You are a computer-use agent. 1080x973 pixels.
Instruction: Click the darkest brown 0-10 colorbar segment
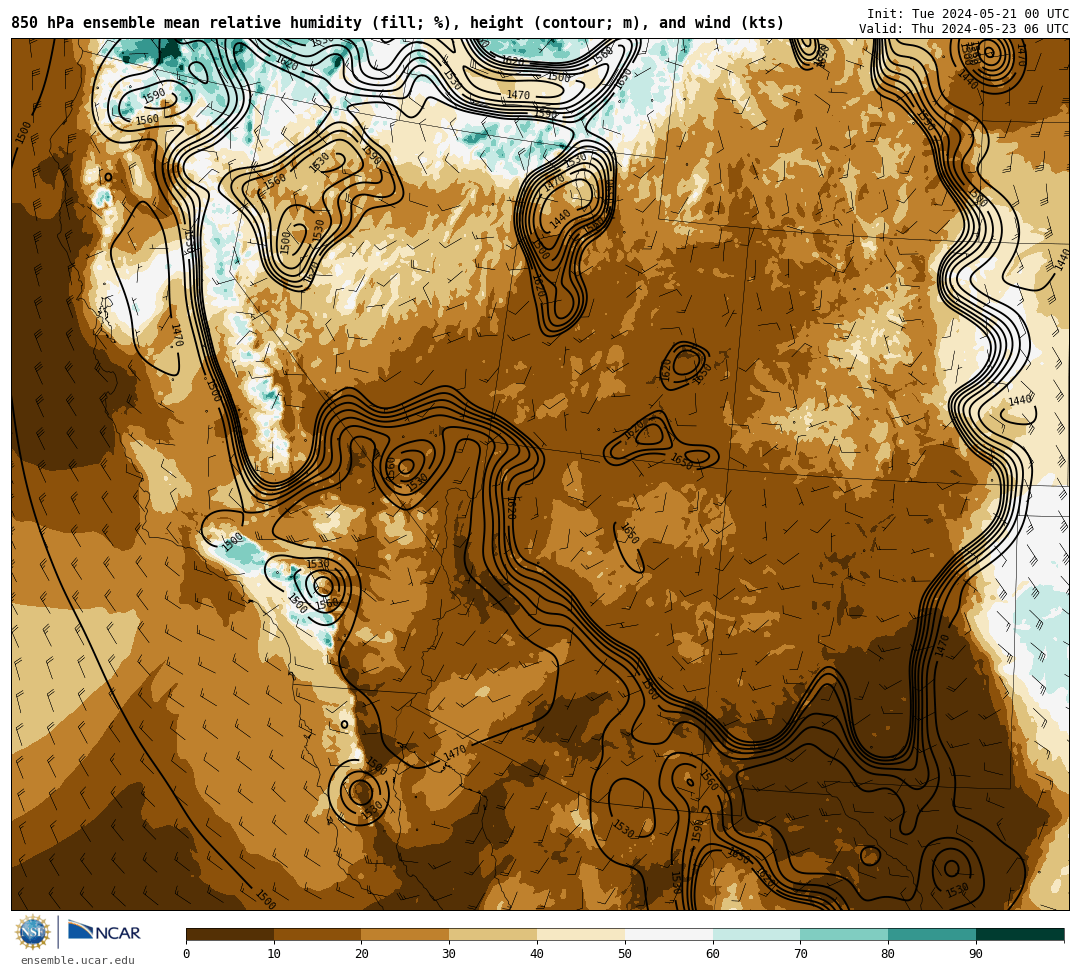(x=230, y=934)
